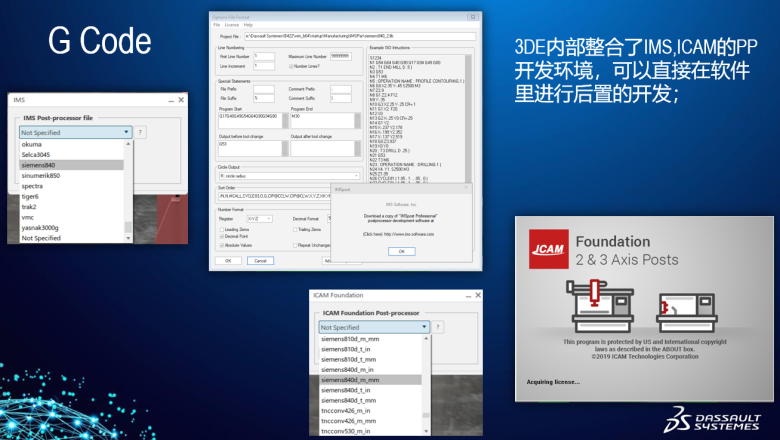Screen dimensions: 780x440
Task: Select siemens840d_t_in in ICAM list
Action: [x=370, y=390]
